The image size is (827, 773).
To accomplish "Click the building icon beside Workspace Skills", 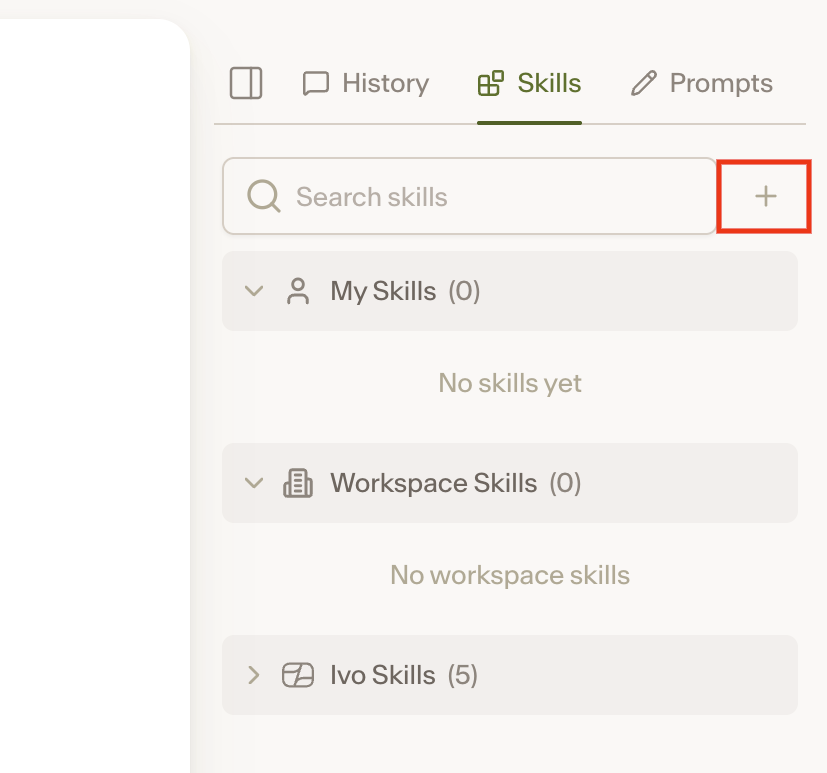I will coord(298,483).
